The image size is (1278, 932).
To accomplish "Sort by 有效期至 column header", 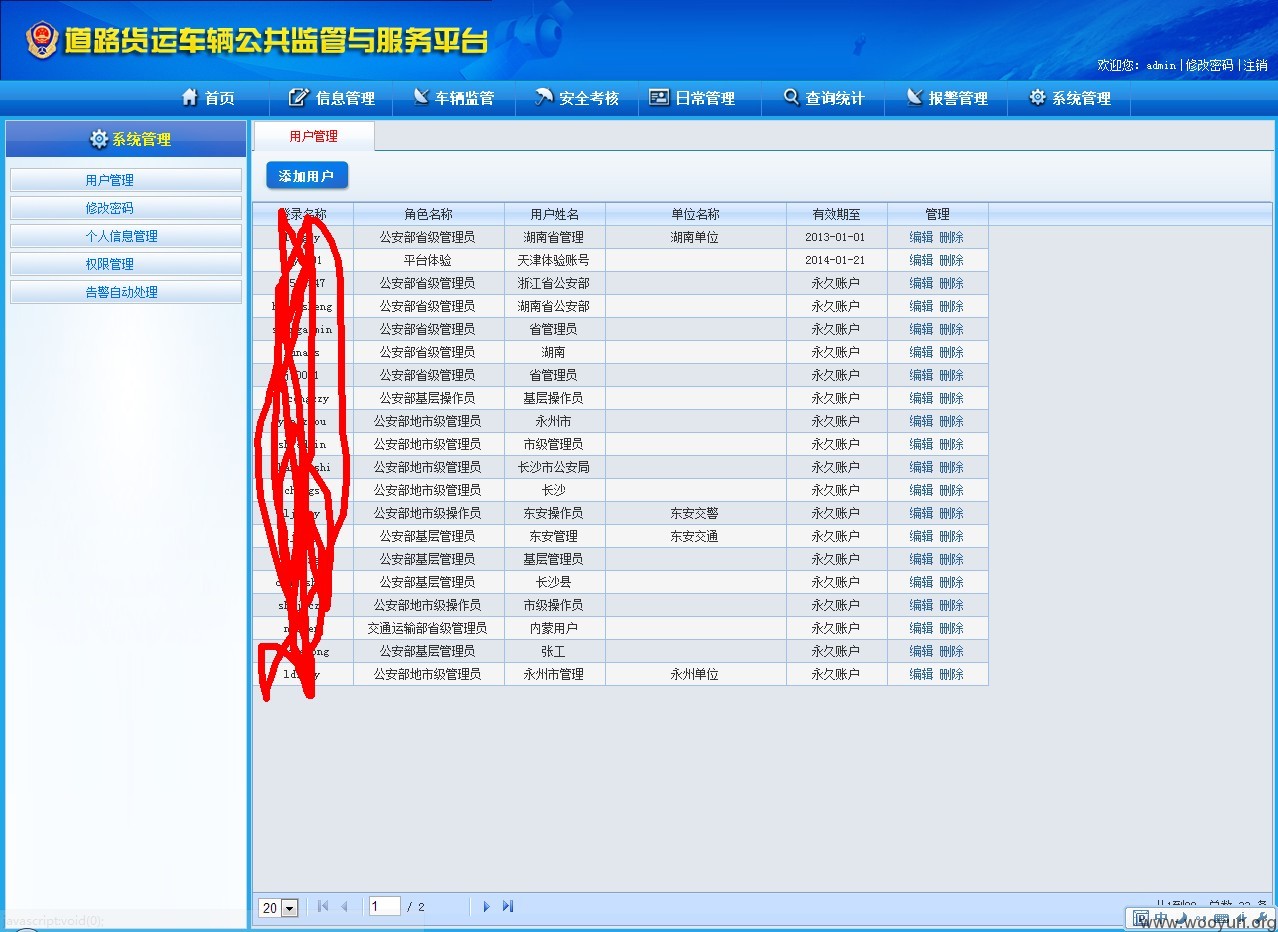I will [836, 214].
